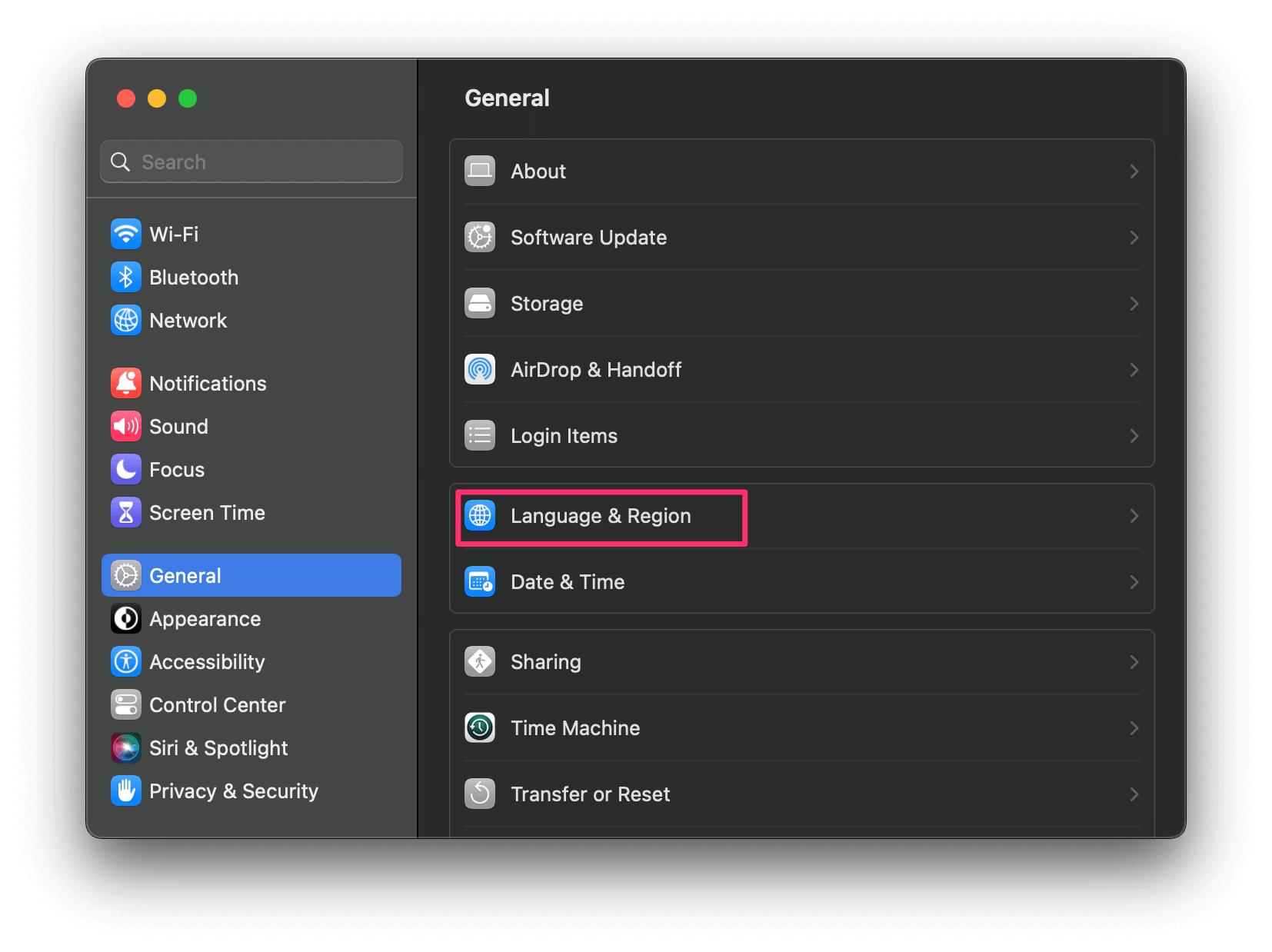The width and height of the screenshot is (1272, 952).
Task: Click the yellow minimize window button
Action: tap(157, 98)
